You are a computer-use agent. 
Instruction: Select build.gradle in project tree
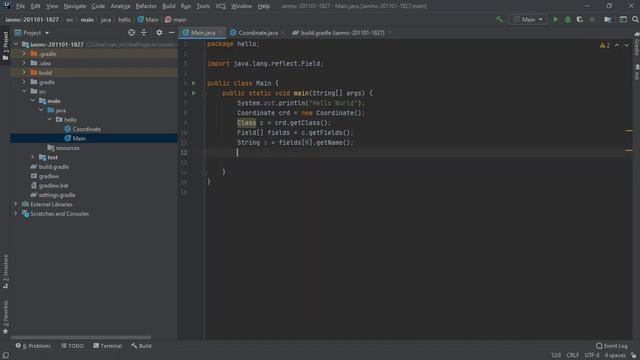pos(53,167)
